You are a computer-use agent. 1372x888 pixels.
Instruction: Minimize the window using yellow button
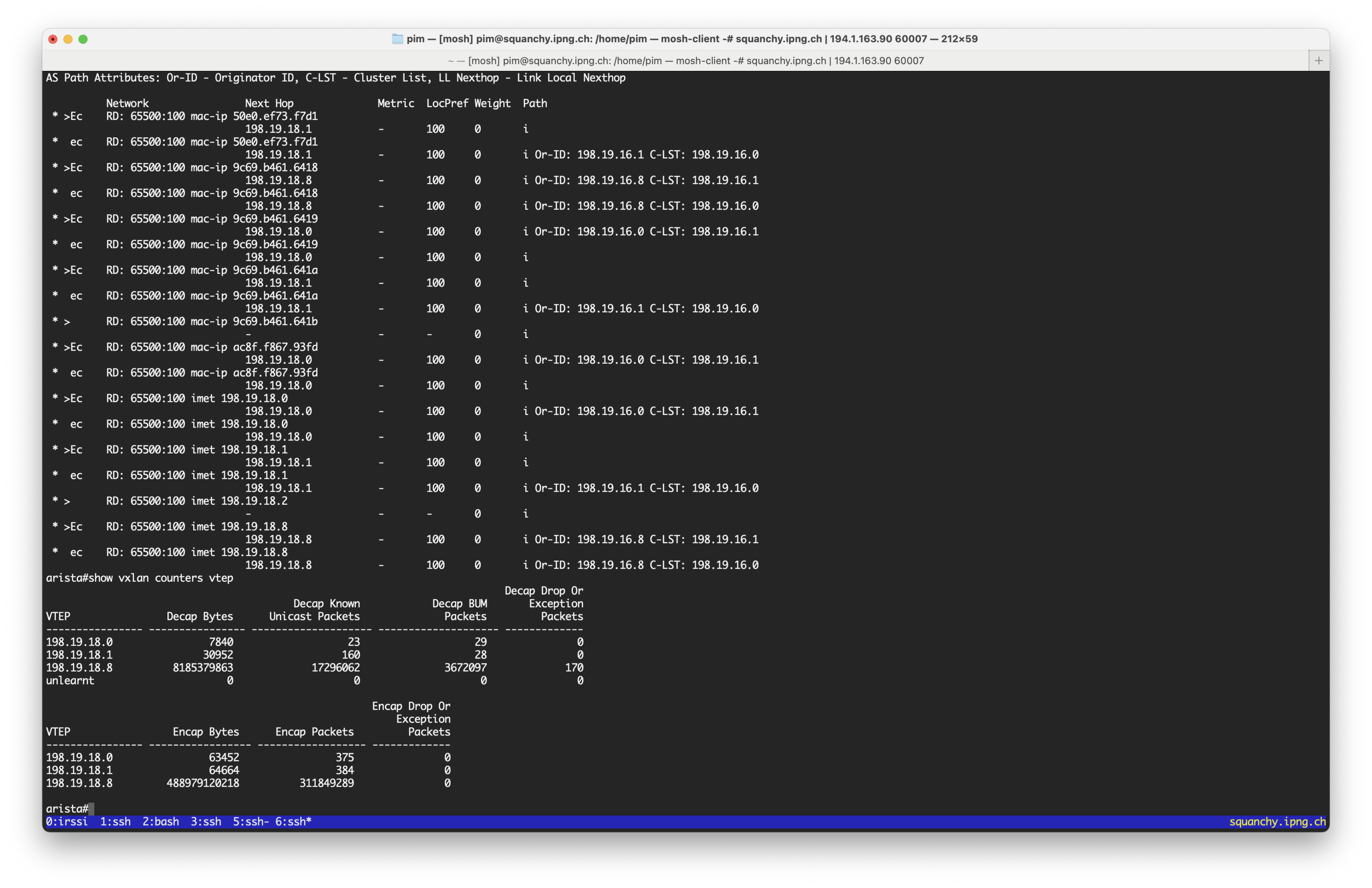(x=68, y=39)
